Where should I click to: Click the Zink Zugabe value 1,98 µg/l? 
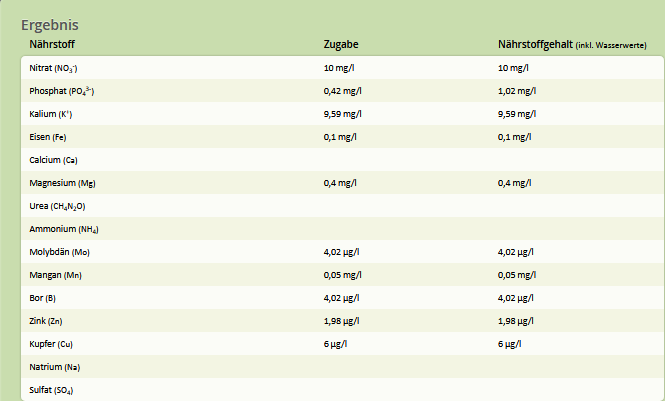[341, 321]
